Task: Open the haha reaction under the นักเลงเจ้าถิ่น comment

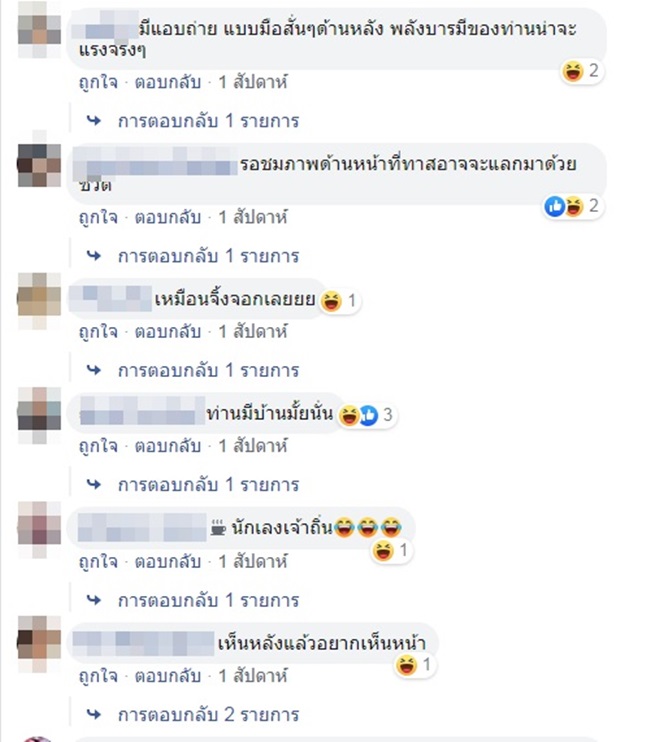Action: pyautogui.click(x=383, y=551)
